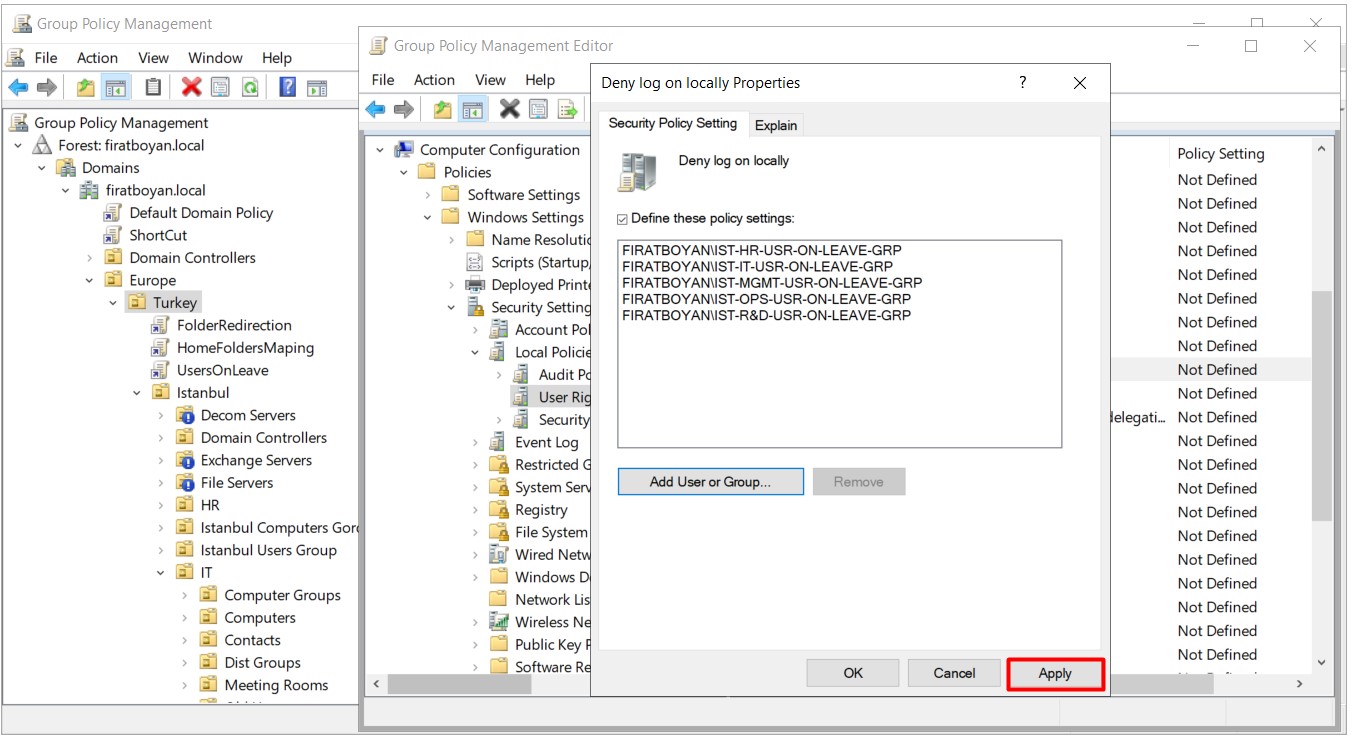Click the Forest: firatboyan.local tree icon
This screenshot has height=740, width=1353.
pos(42,145)
